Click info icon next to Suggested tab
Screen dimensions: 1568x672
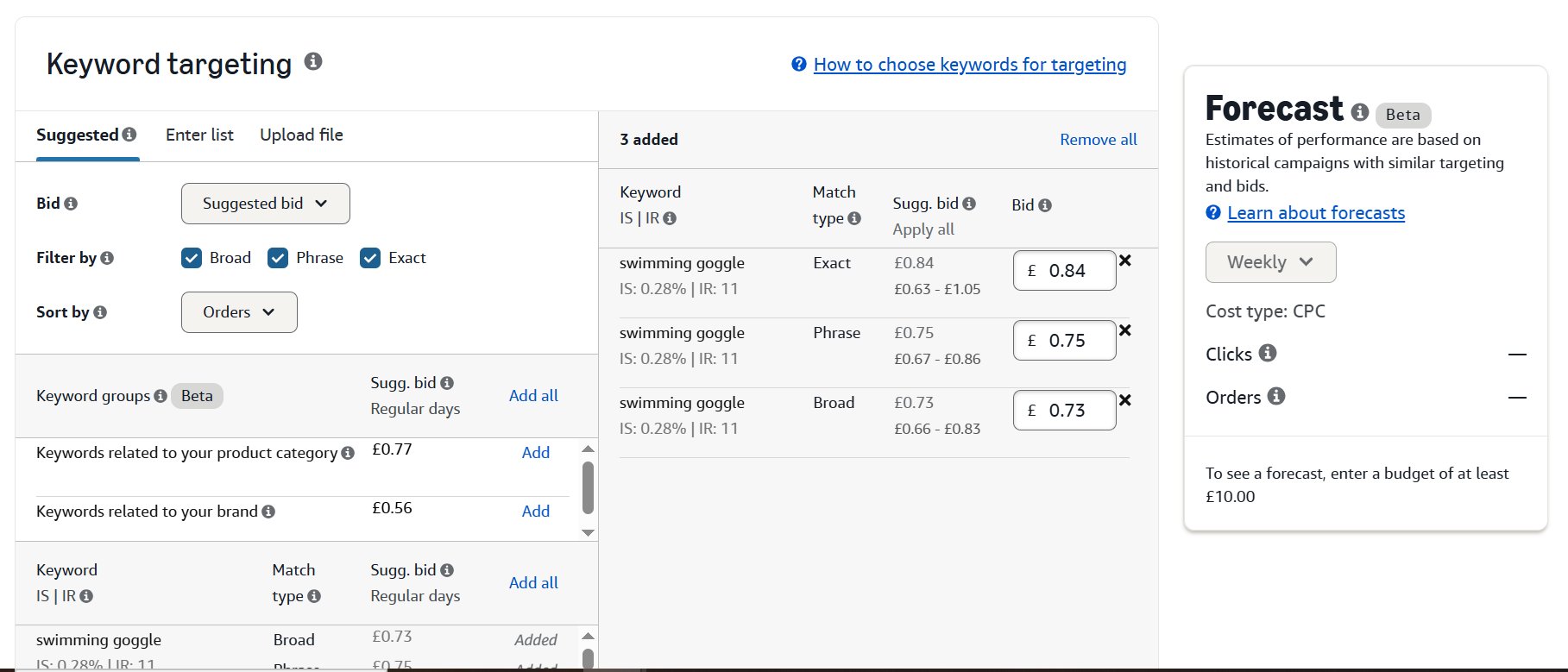(129, 135)
